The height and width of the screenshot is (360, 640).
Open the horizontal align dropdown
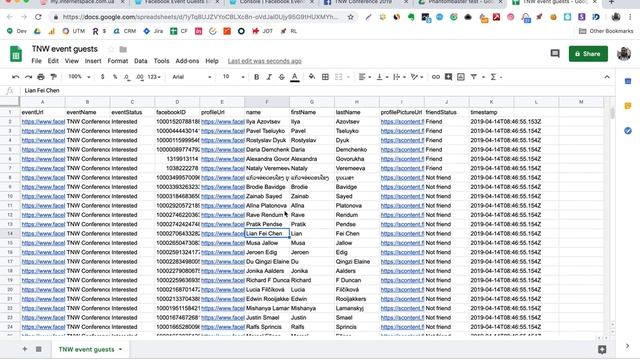click(364, 77)
